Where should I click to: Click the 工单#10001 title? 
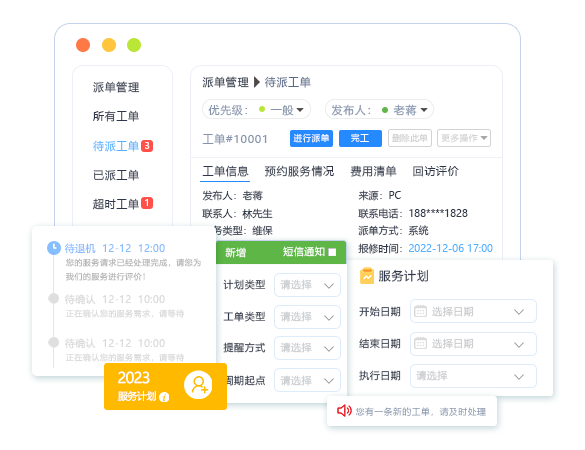tap(235, 139)
